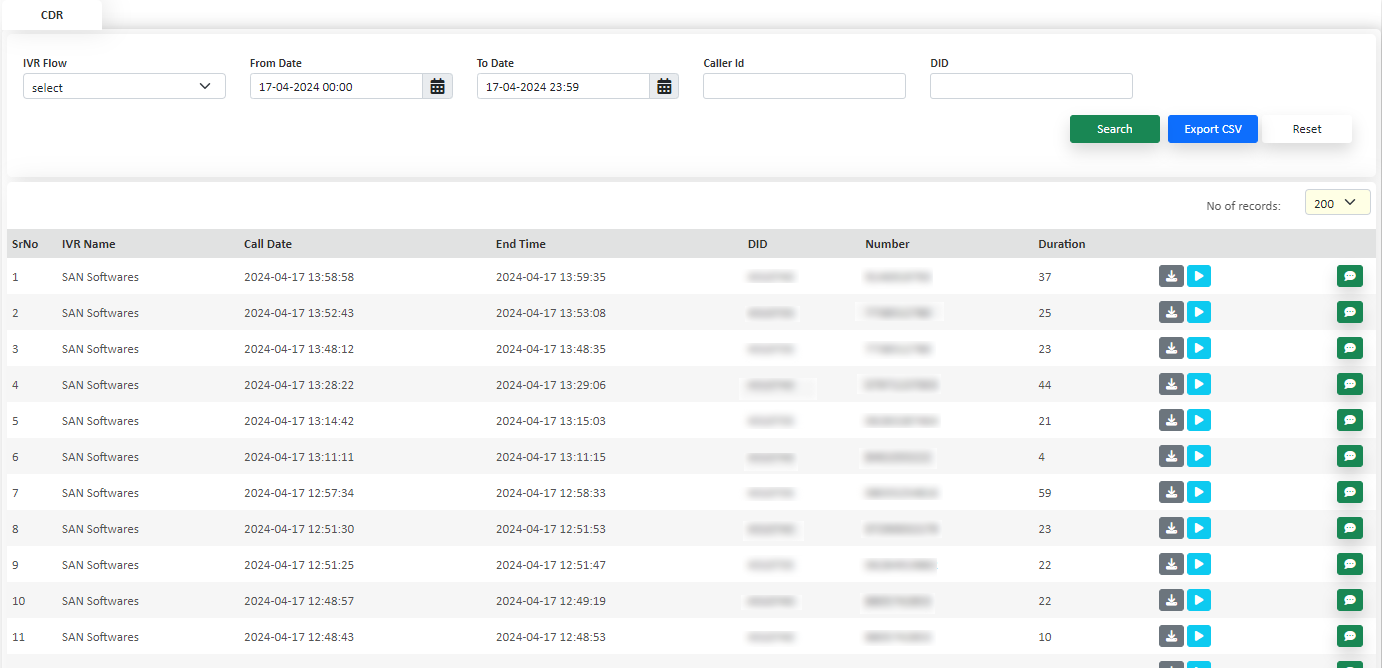Image resolution: width=1382 pixels, height=668 pixels.
Task: Click the From Date text field
Action: point(336,87)
